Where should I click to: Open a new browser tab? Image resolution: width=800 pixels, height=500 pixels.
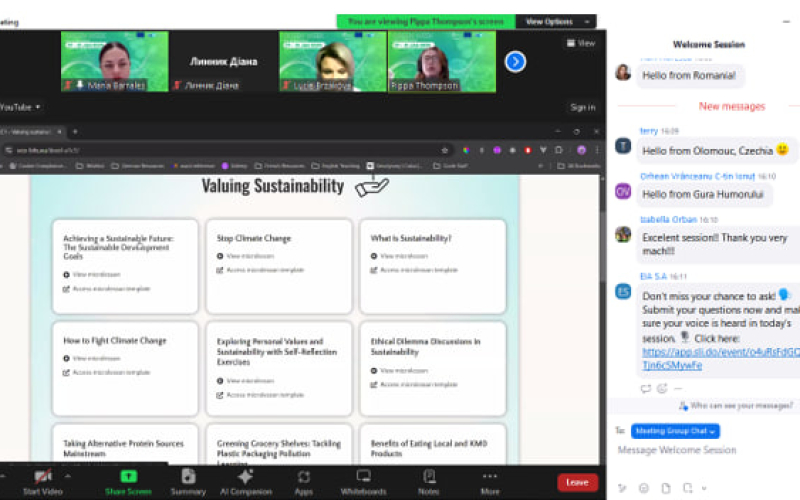point(75,132)
